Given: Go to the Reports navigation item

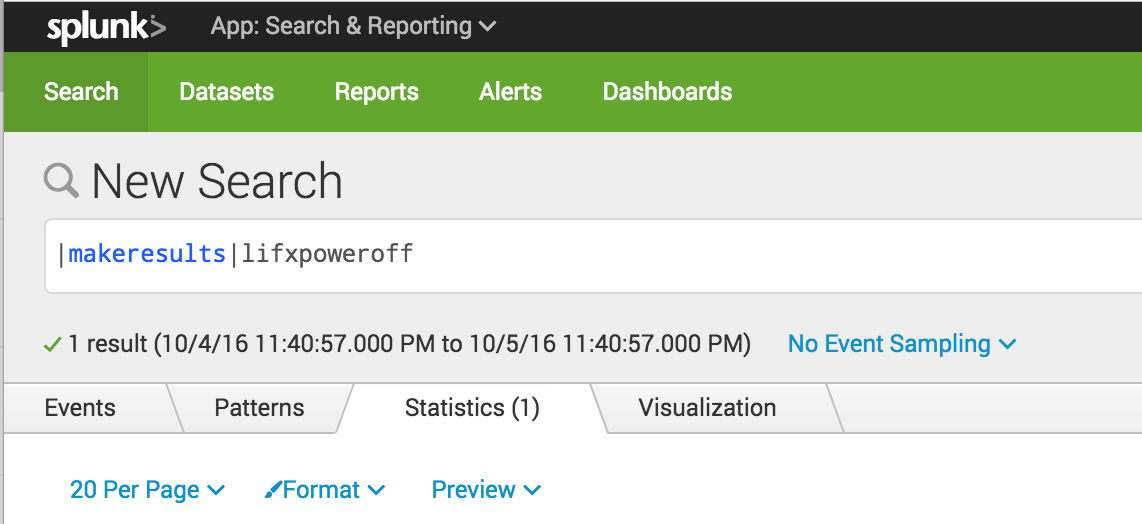Looking at the screenshot, I should click(x=377, y=92).
